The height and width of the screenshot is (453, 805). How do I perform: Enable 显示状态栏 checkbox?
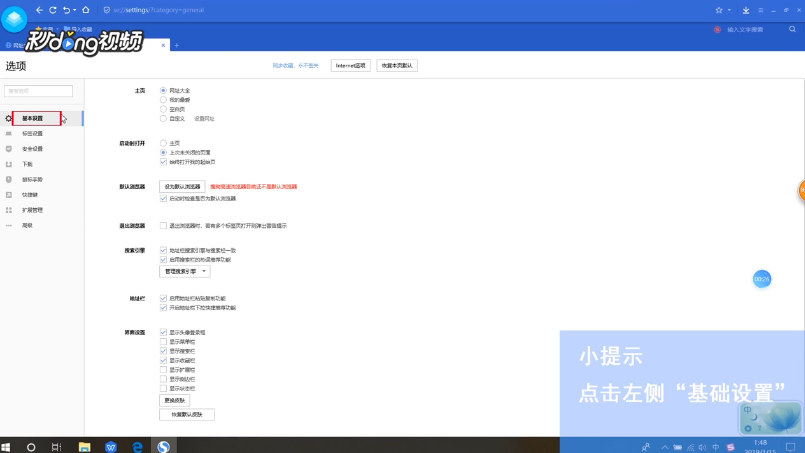(x=163, y=388)
